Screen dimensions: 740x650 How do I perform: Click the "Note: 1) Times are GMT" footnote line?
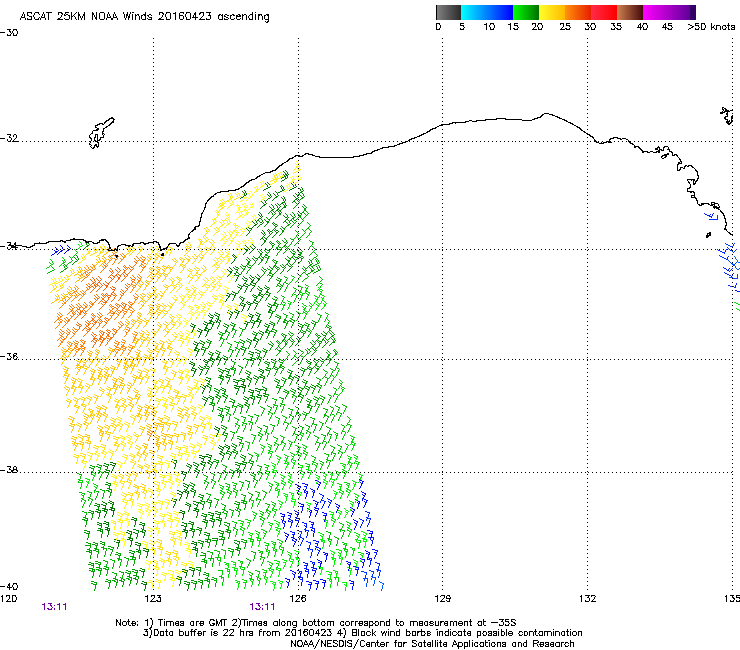[x=316, y=623]
